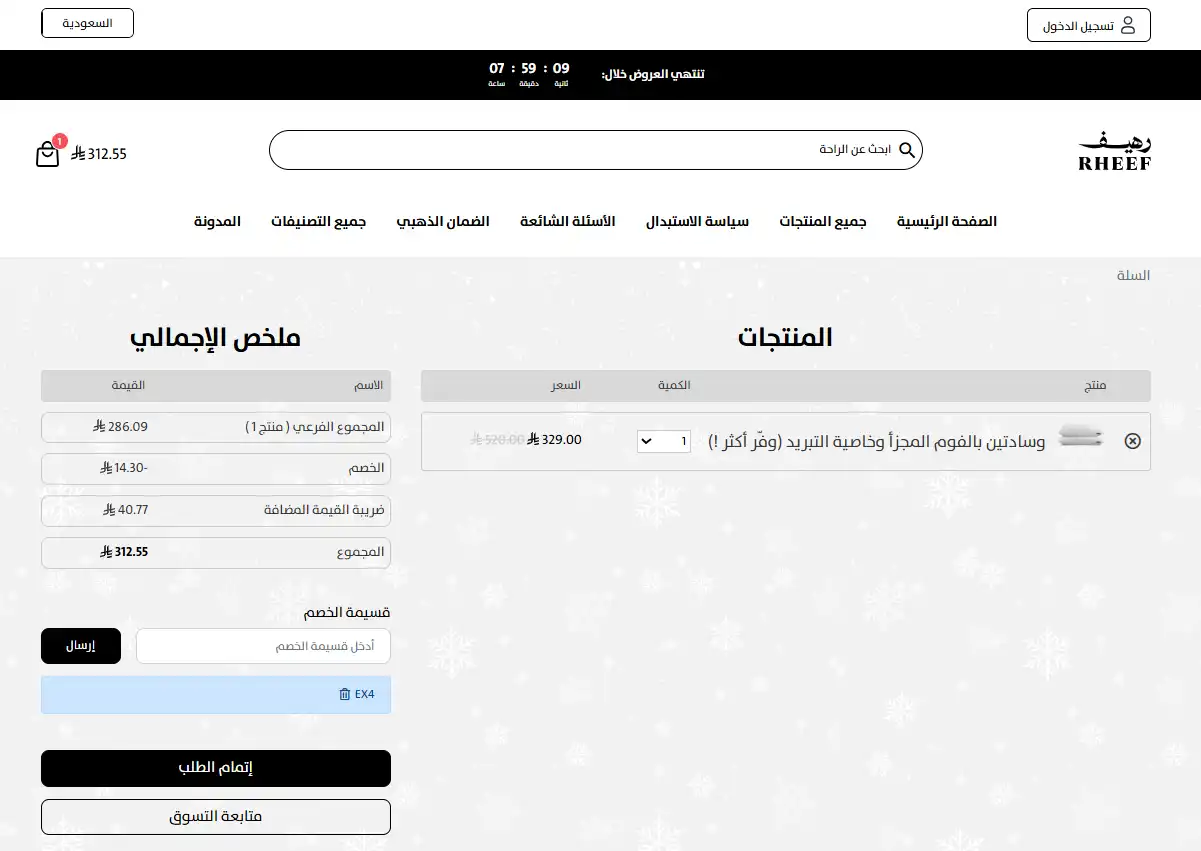Open the pillows product thumbnail
The image size is (1201, 851).
1081,437
